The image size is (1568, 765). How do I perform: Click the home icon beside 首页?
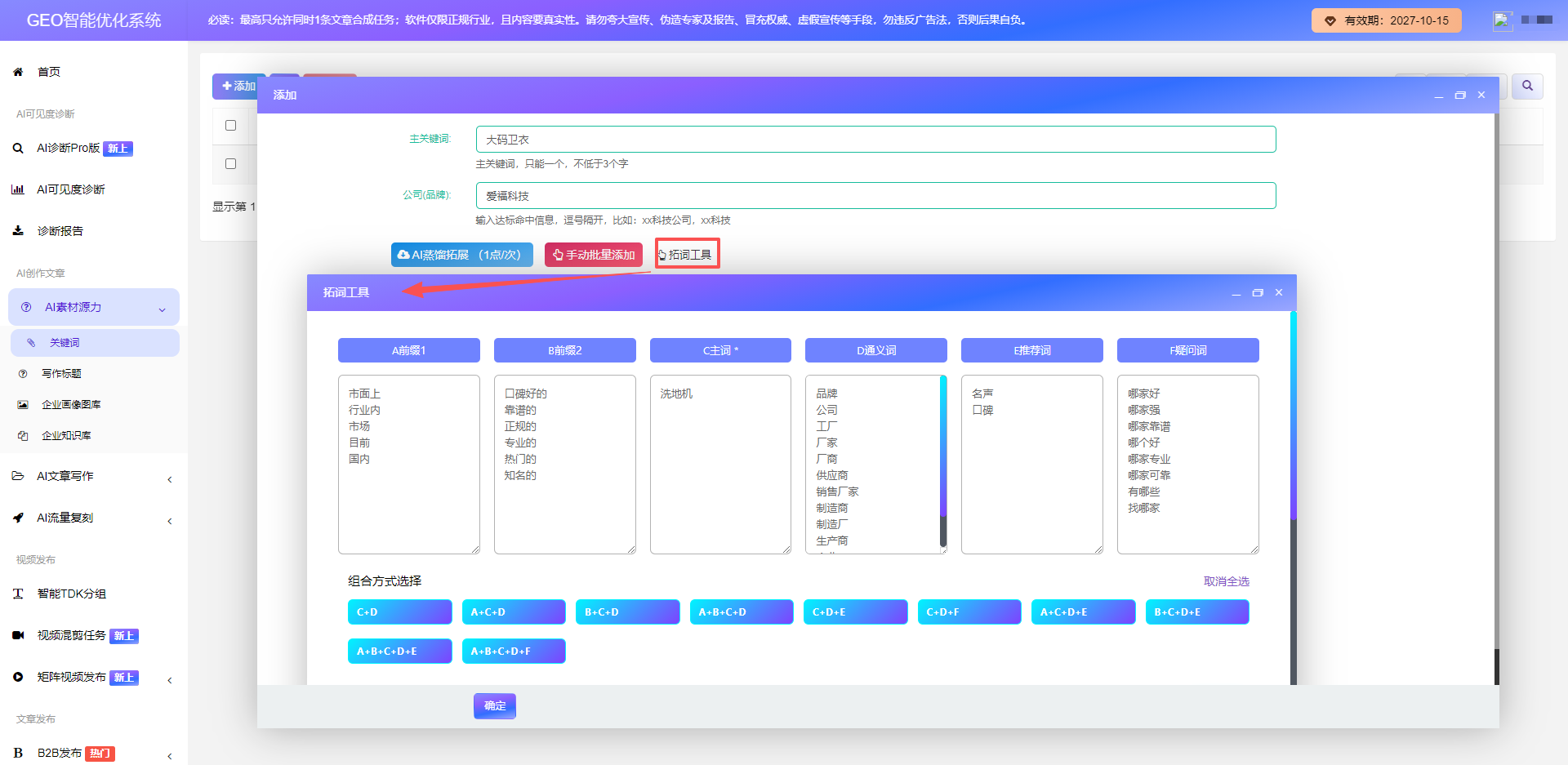(x=18, y=72)
